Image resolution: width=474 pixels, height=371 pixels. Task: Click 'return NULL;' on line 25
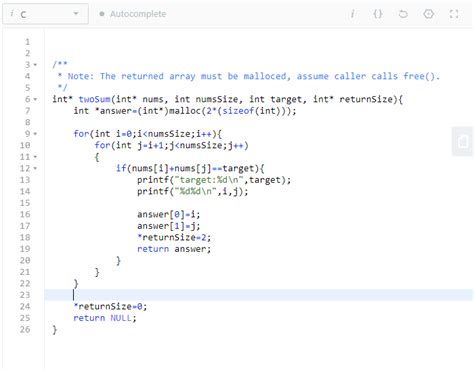[105, 318]
